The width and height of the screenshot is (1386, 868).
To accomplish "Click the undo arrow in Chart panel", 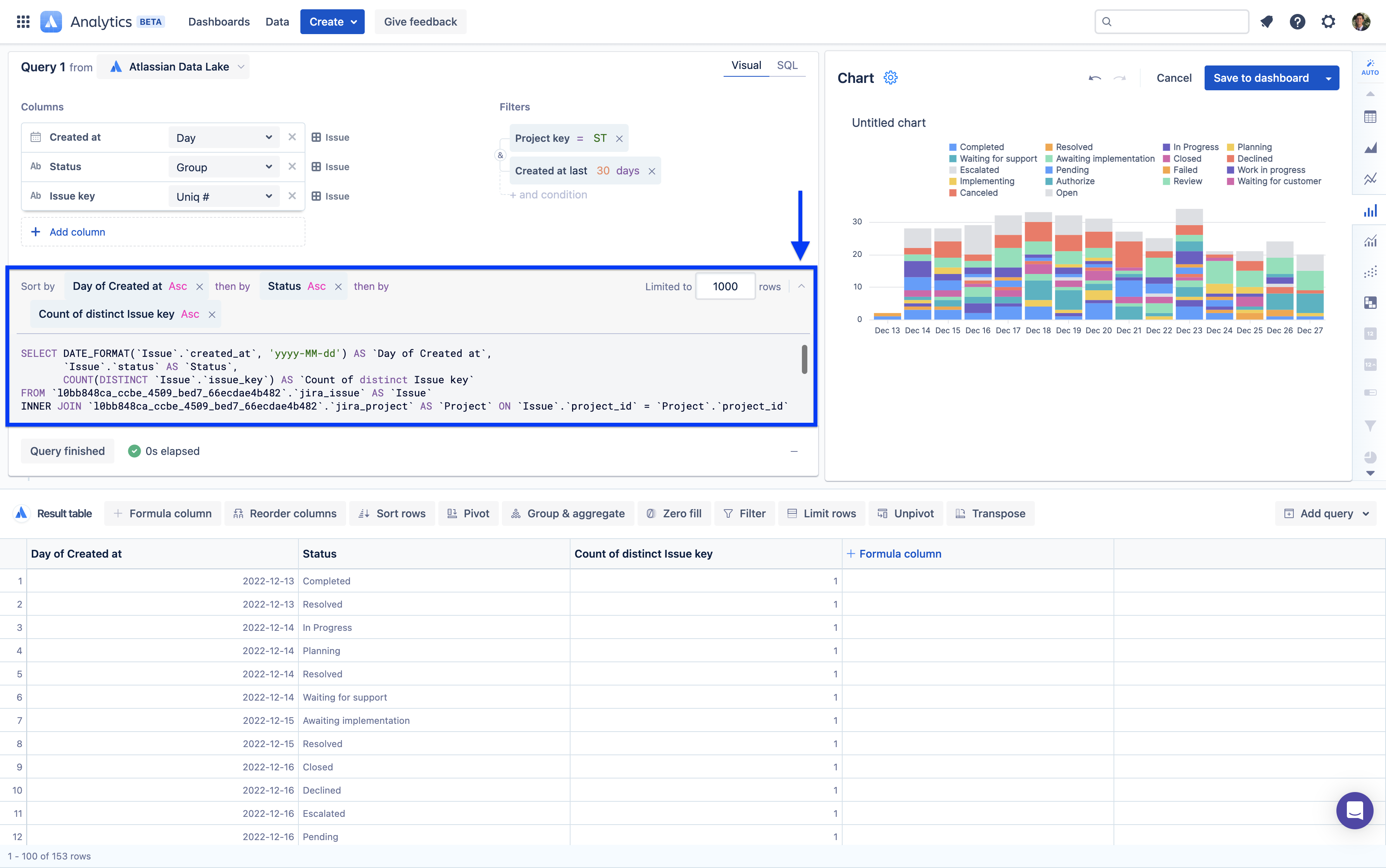I will click(x=1094, y=78).
